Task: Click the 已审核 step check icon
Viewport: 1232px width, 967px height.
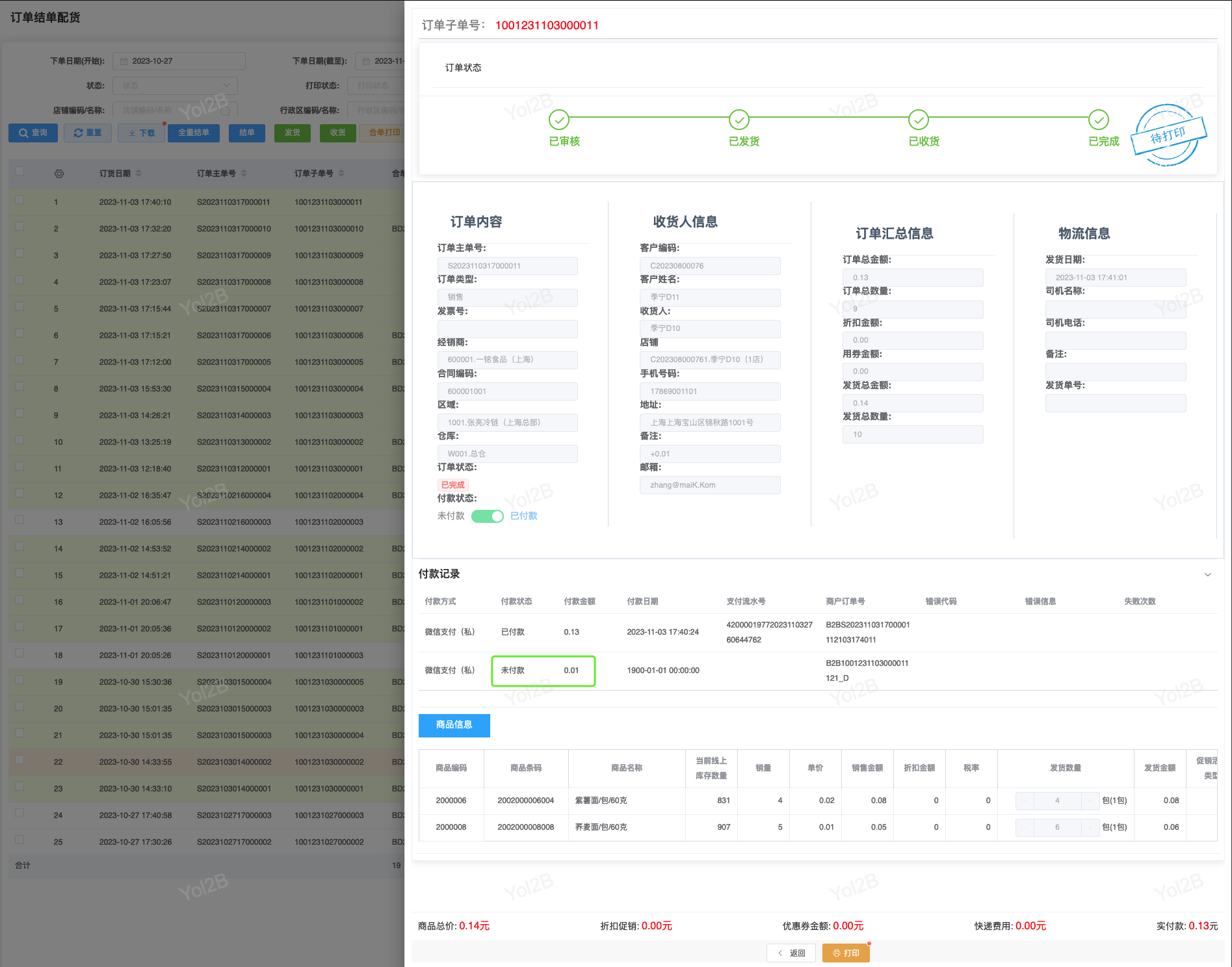Action: [559, 120]
